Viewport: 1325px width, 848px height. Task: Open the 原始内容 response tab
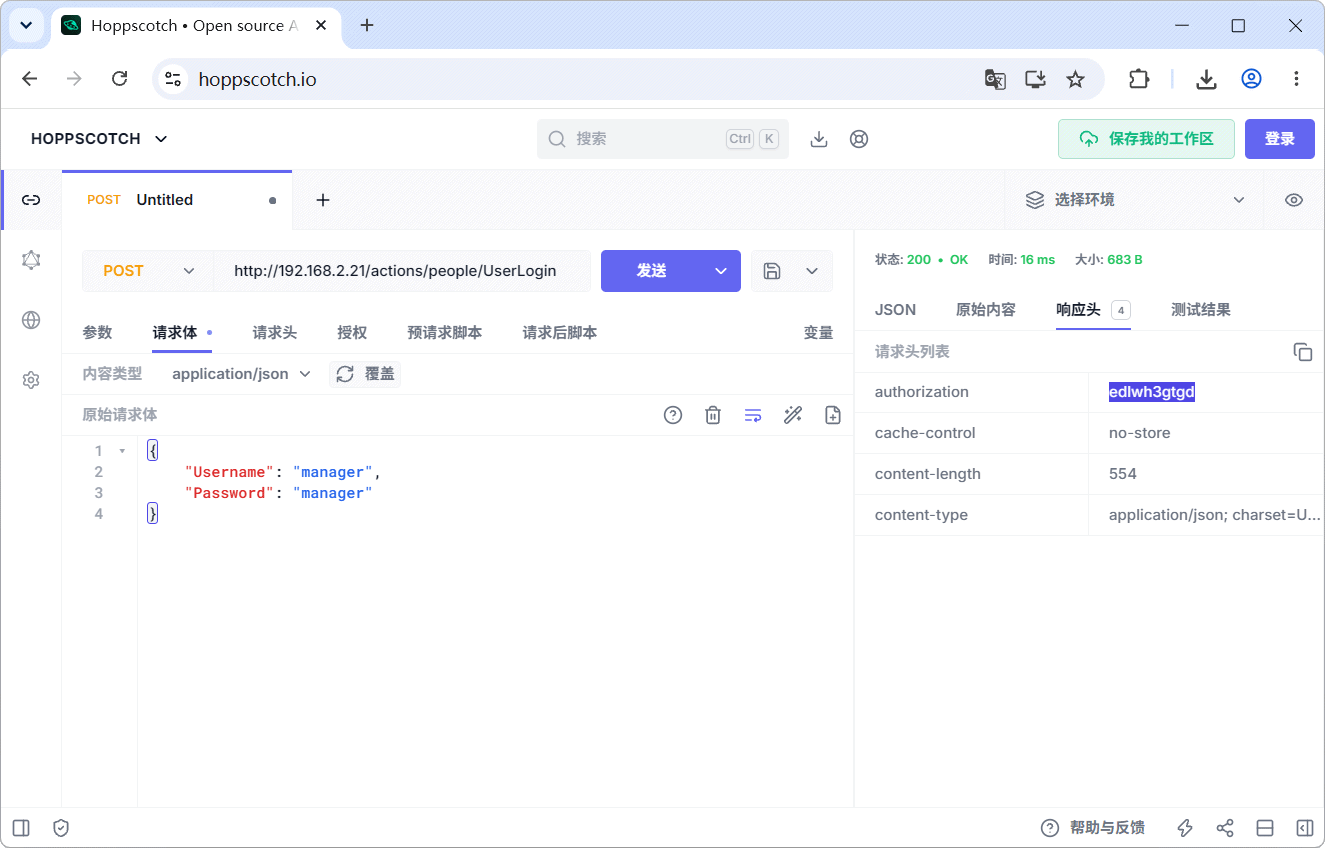pyautogui.click(x=985, y=310)
